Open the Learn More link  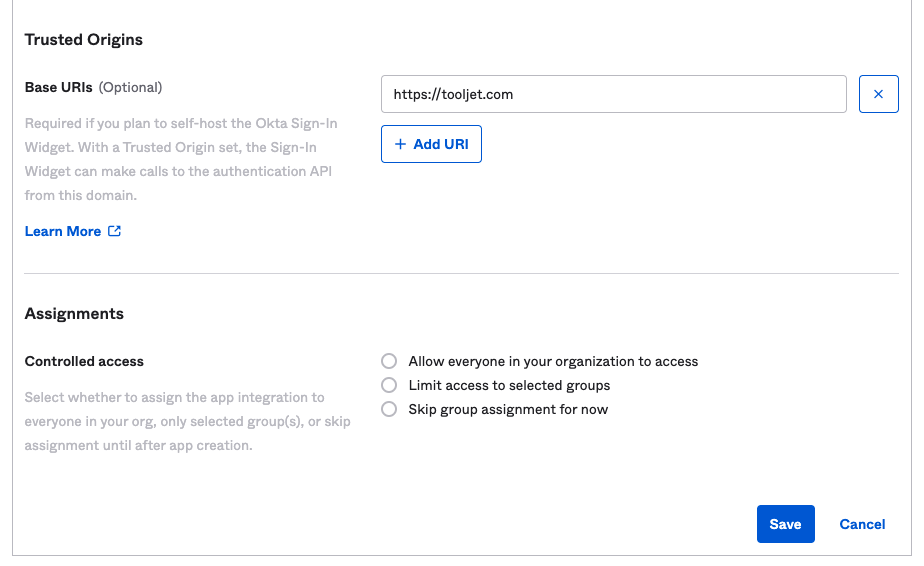63,231
